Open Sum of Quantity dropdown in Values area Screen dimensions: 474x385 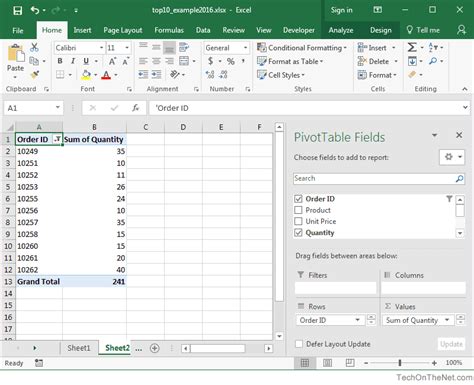click(447, 320)
